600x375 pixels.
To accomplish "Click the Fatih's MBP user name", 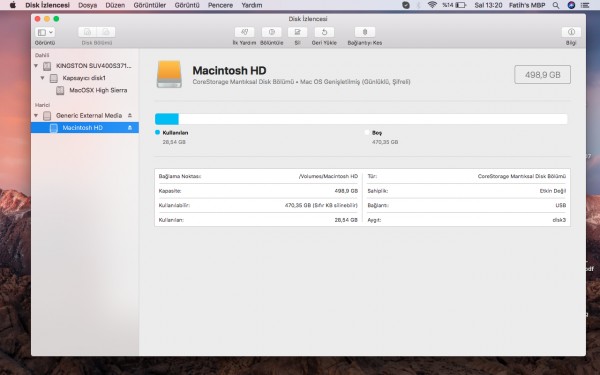I will 527,5.
